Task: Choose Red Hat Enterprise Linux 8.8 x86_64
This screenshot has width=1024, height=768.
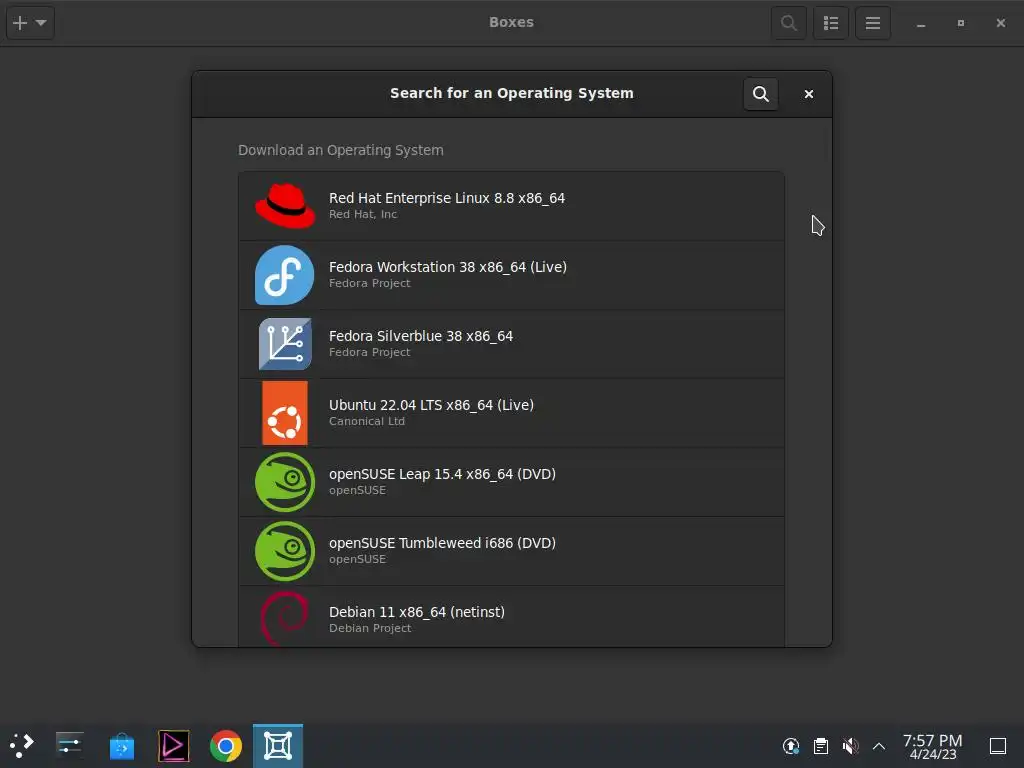Action: 511,206
